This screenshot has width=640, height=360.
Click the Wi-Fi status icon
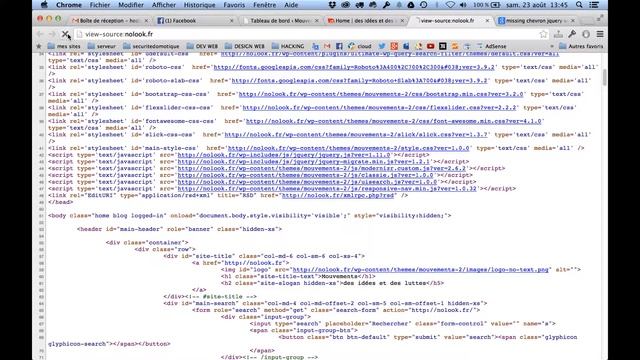(450, 5)
